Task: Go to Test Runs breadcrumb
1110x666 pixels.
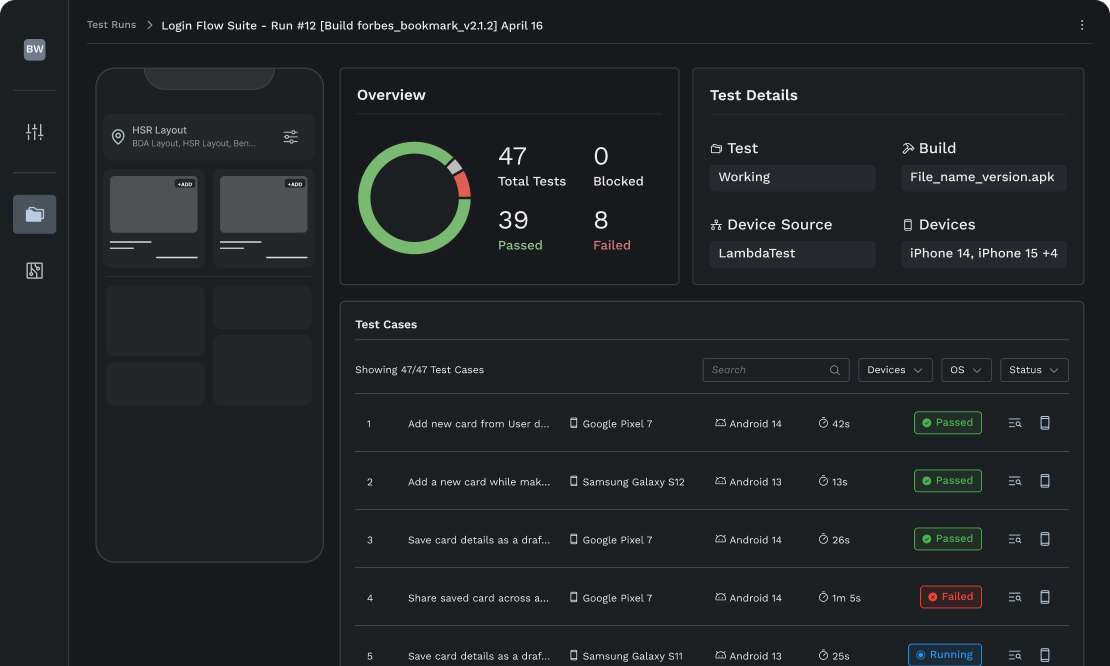Action: tap(111, 25)
